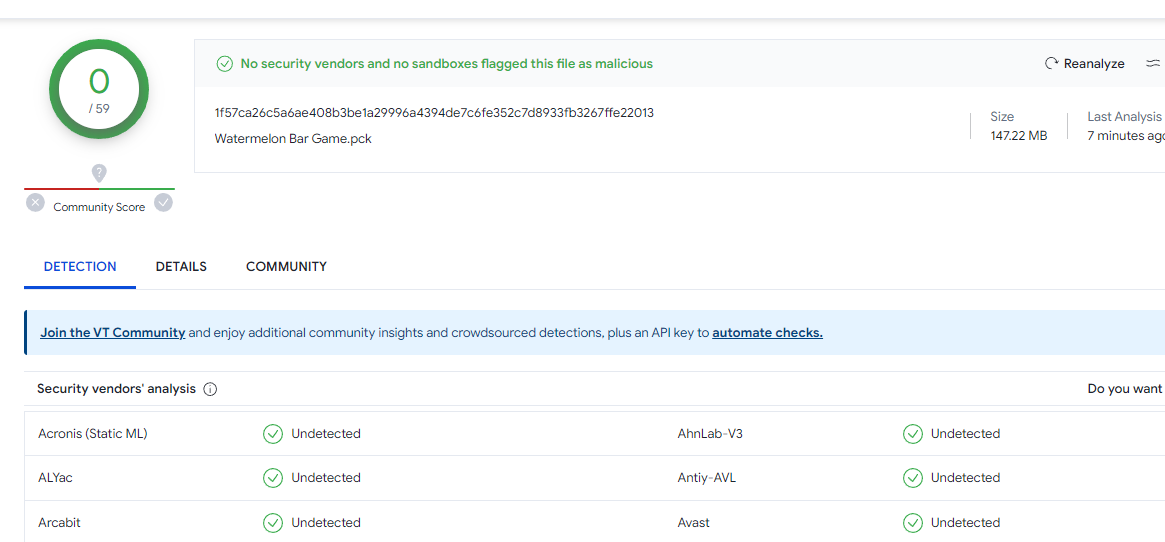Select the DETECTION tab
Screen dimensions: 1165x542
pyautogui.click(x=80, y=267)
